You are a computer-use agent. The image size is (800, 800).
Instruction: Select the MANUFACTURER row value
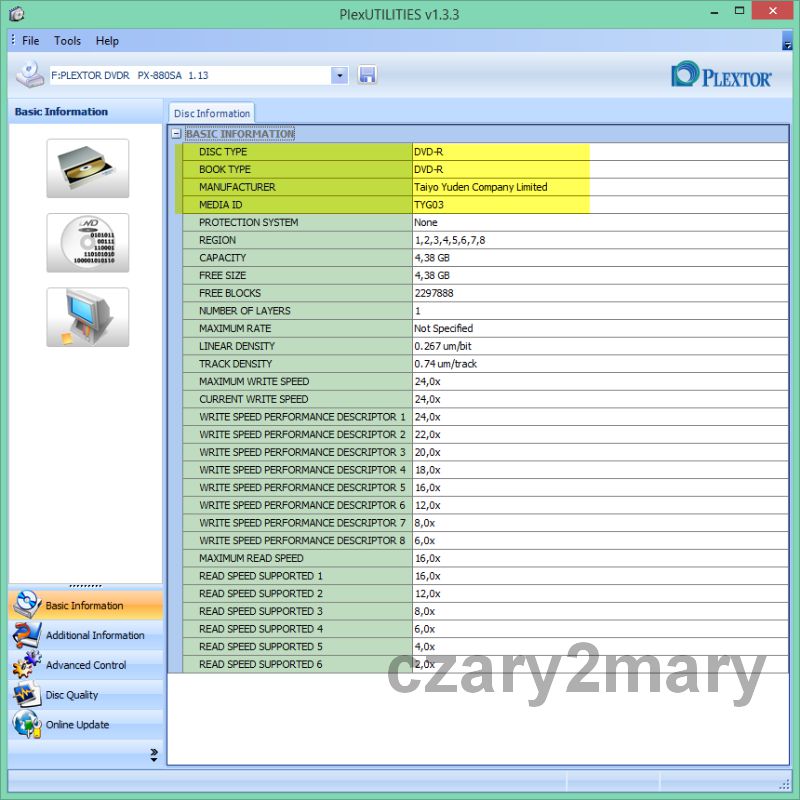[x=481, y=187]
